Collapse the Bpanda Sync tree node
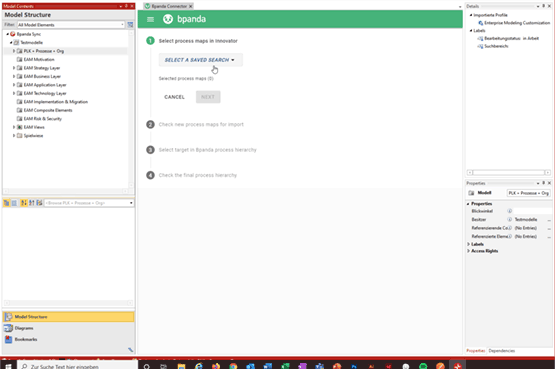 click(7, 34)
